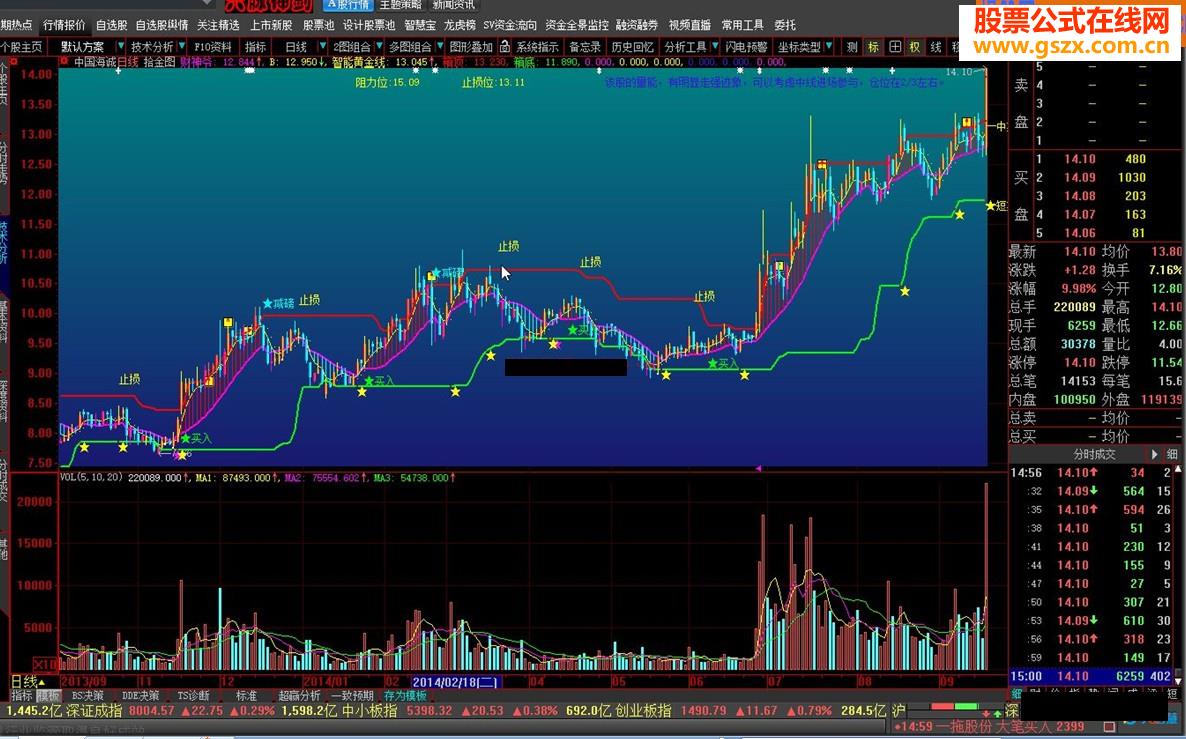Switch to the A股行情 tab

(x=349, y=5)
